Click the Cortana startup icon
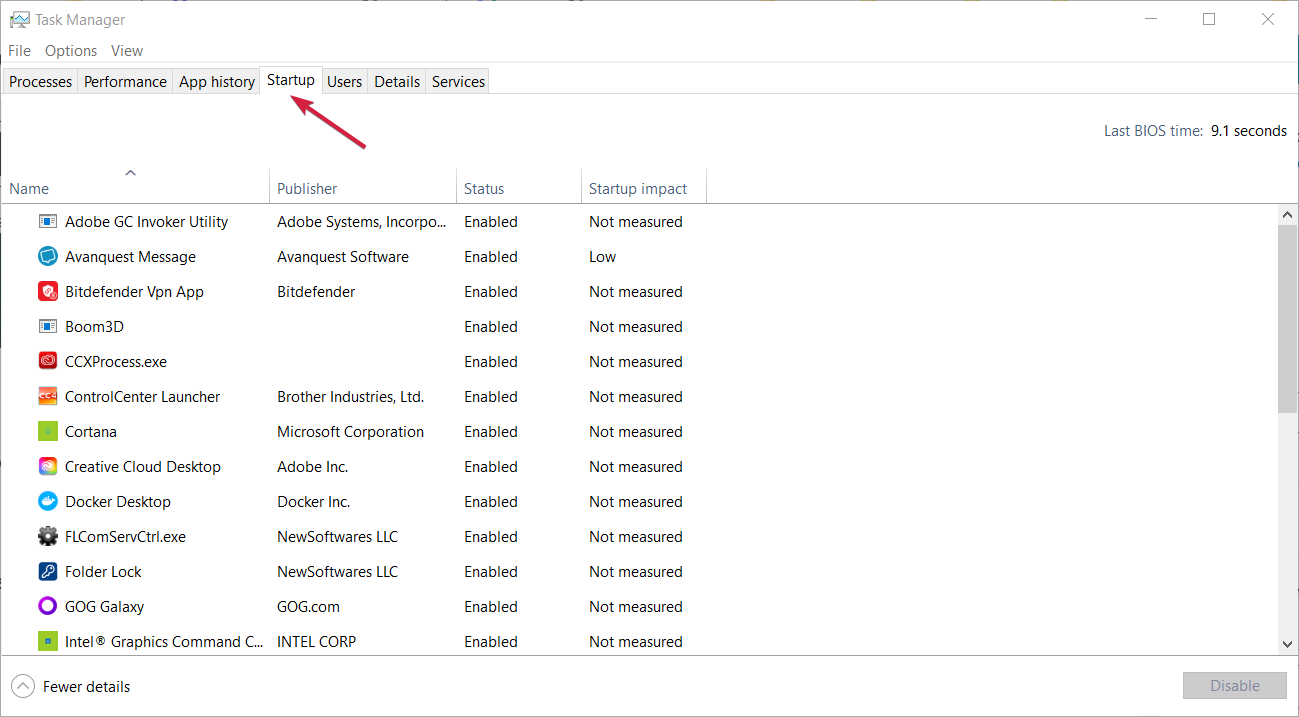The image size is (1299, 717). [x=48, y=431]
